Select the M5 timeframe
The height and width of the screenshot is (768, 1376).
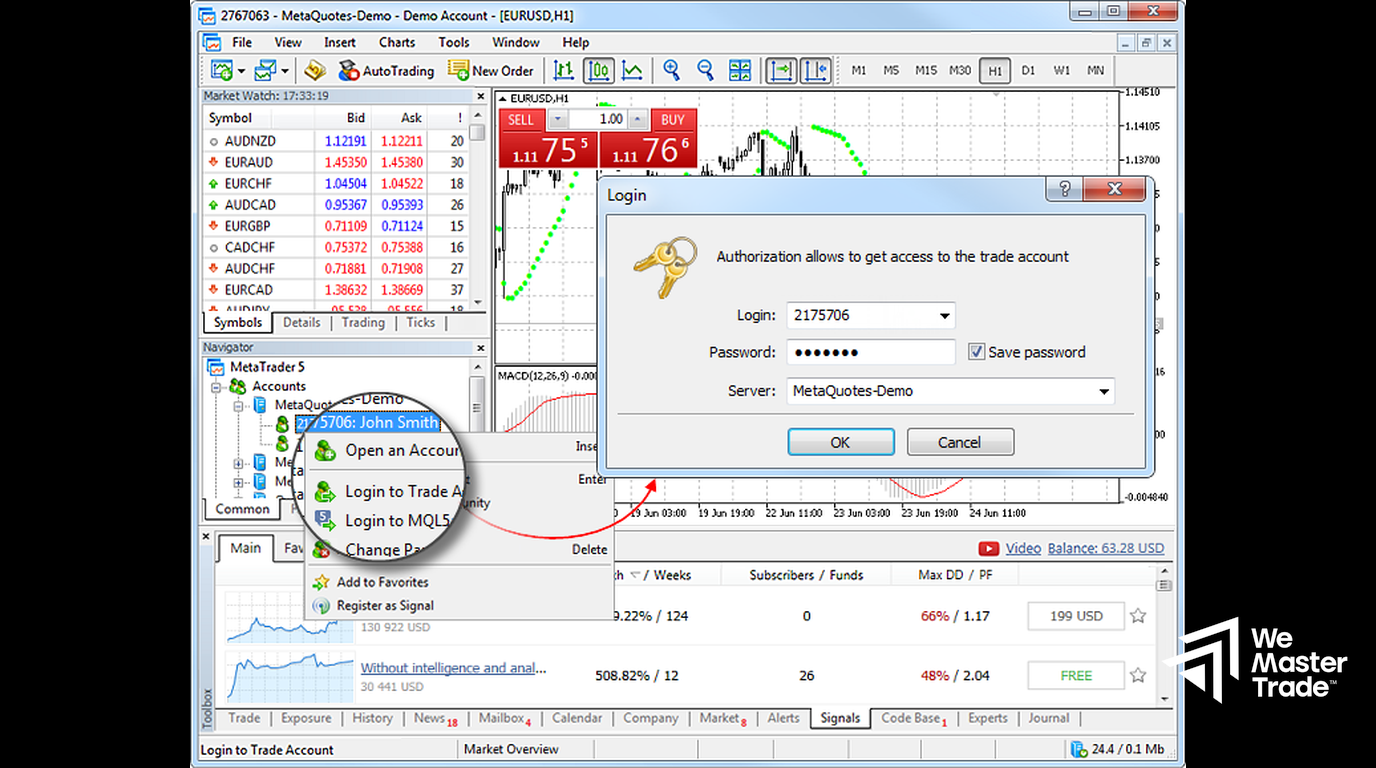coord(891,71)
